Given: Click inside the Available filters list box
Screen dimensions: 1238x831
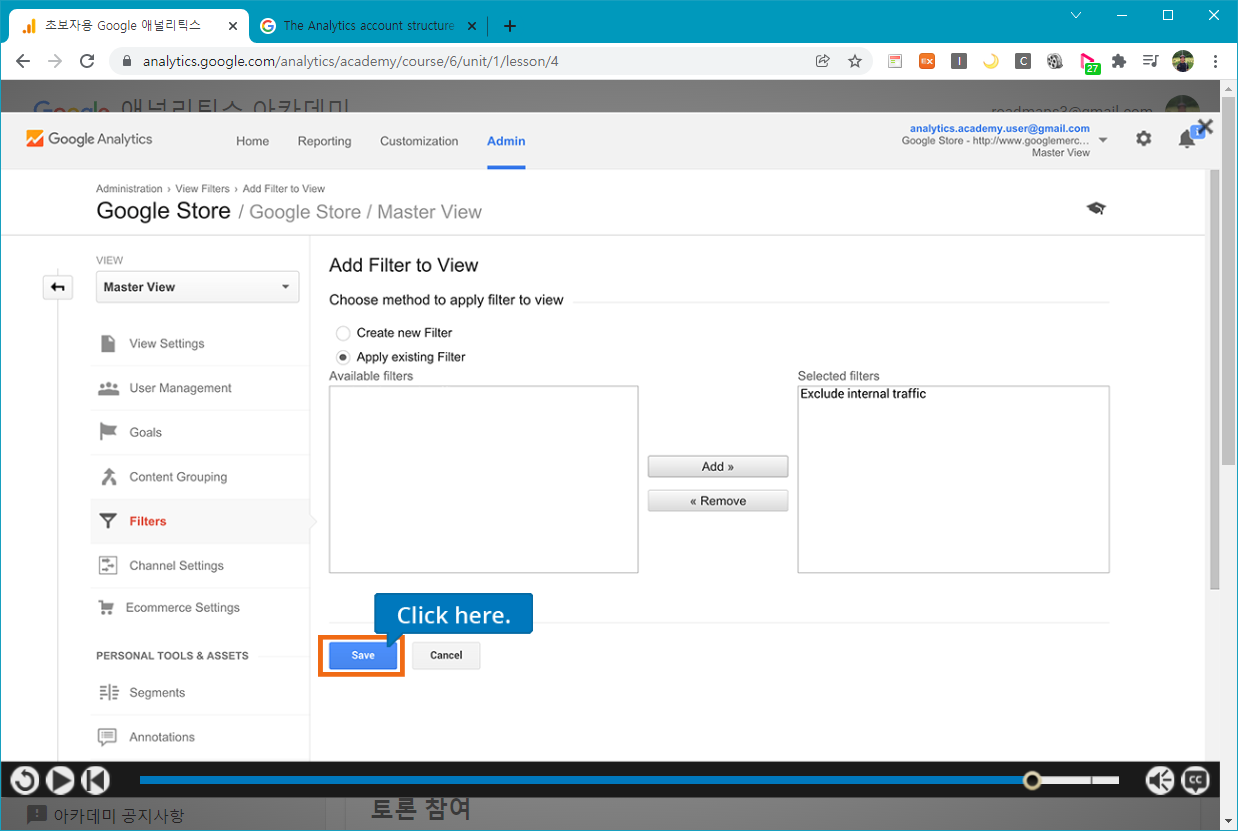Looking at the screenshot, I should click(484, 479).
